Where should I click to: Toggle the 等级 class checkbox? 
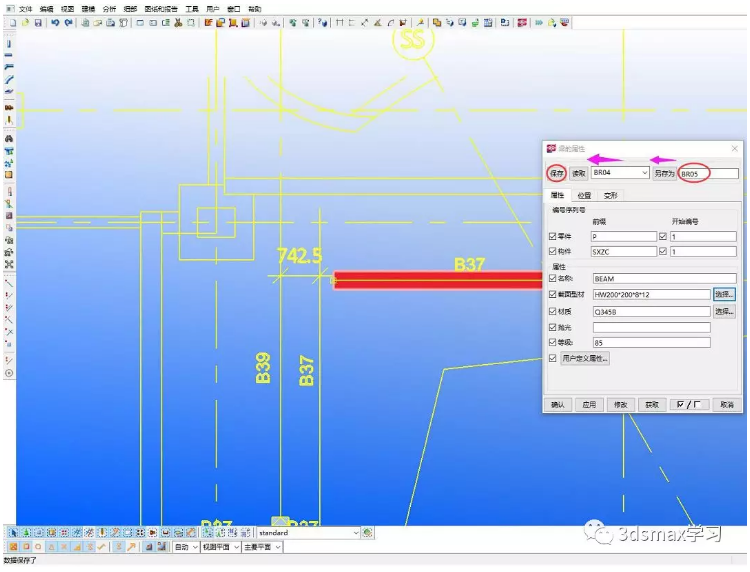(x=552, y=342)
